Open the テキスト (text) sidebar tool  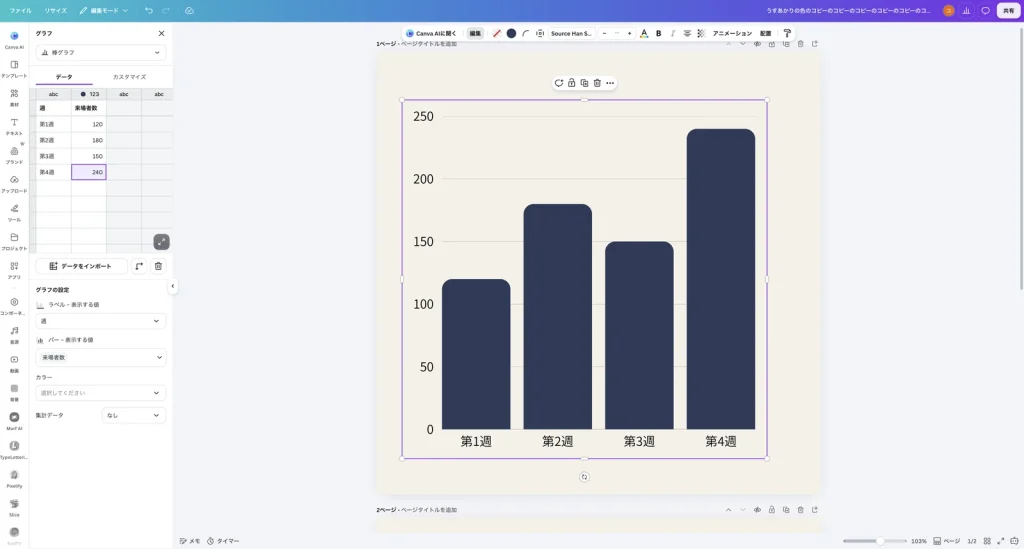(x=14, y=125)
